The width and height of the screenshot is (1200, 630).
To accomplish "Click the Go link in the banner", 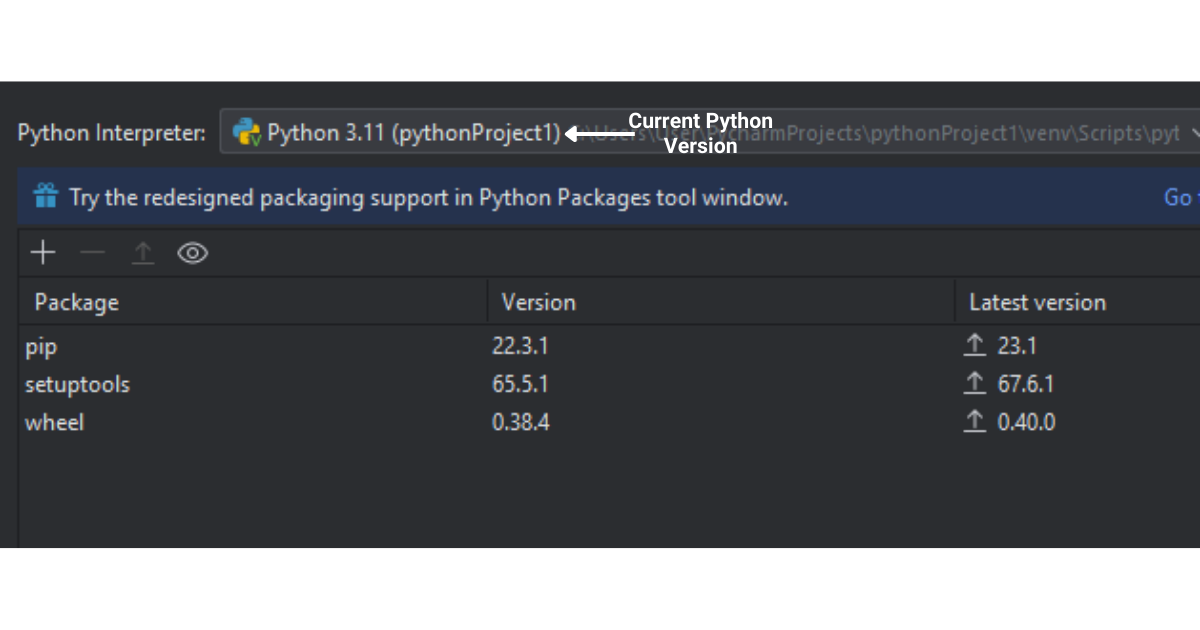I will point(1179,197).
